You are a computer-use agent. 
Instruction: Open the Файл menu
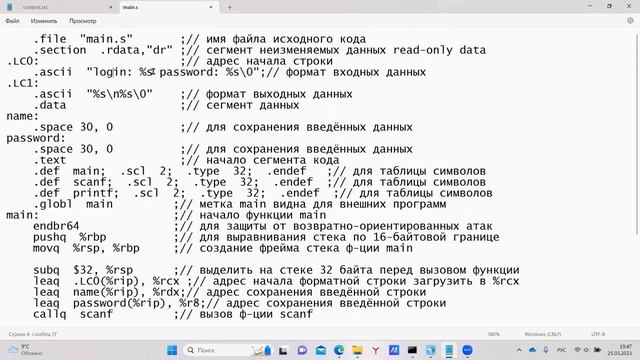pyautogui.click(x=12, y=21)
